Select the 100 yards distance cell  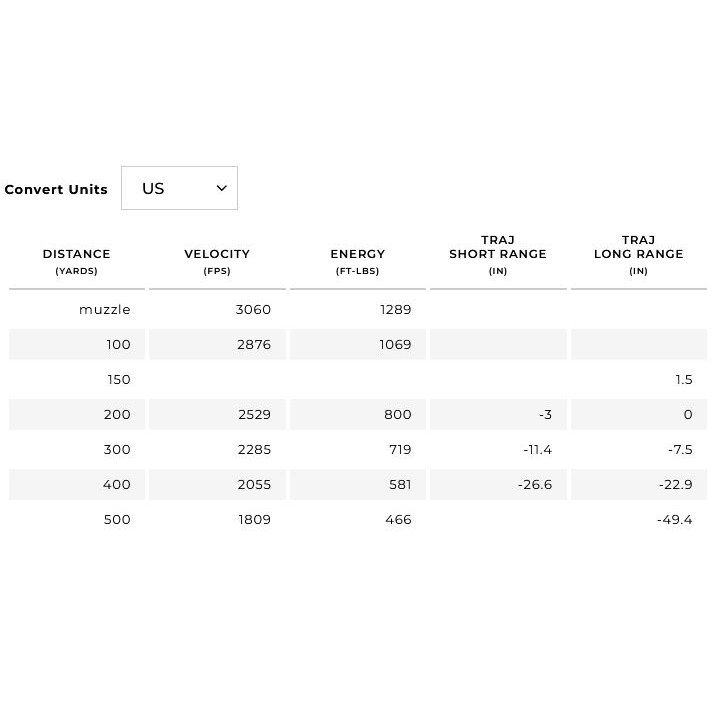pyautogui.click(x=77, y=344)
